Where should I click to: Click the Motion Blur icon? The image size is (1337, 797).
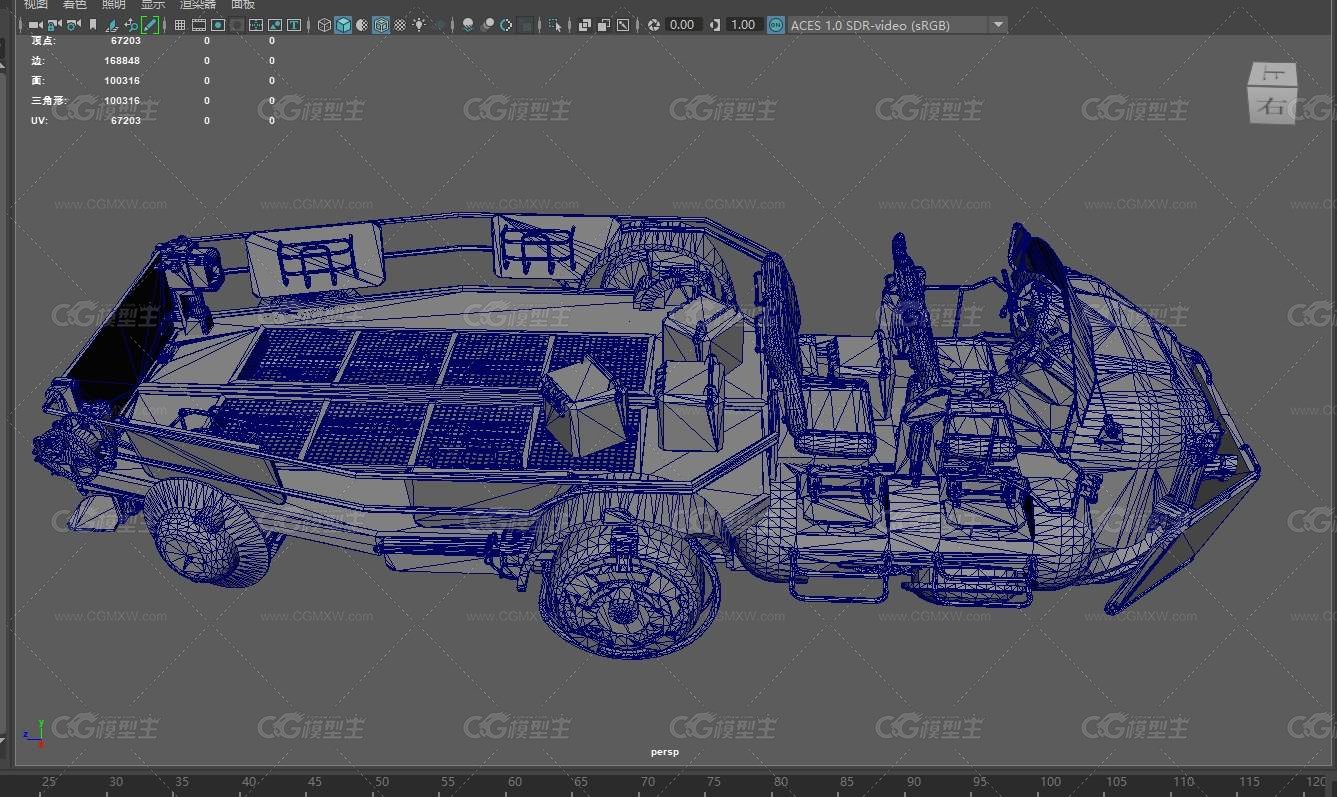coord(487,25)
